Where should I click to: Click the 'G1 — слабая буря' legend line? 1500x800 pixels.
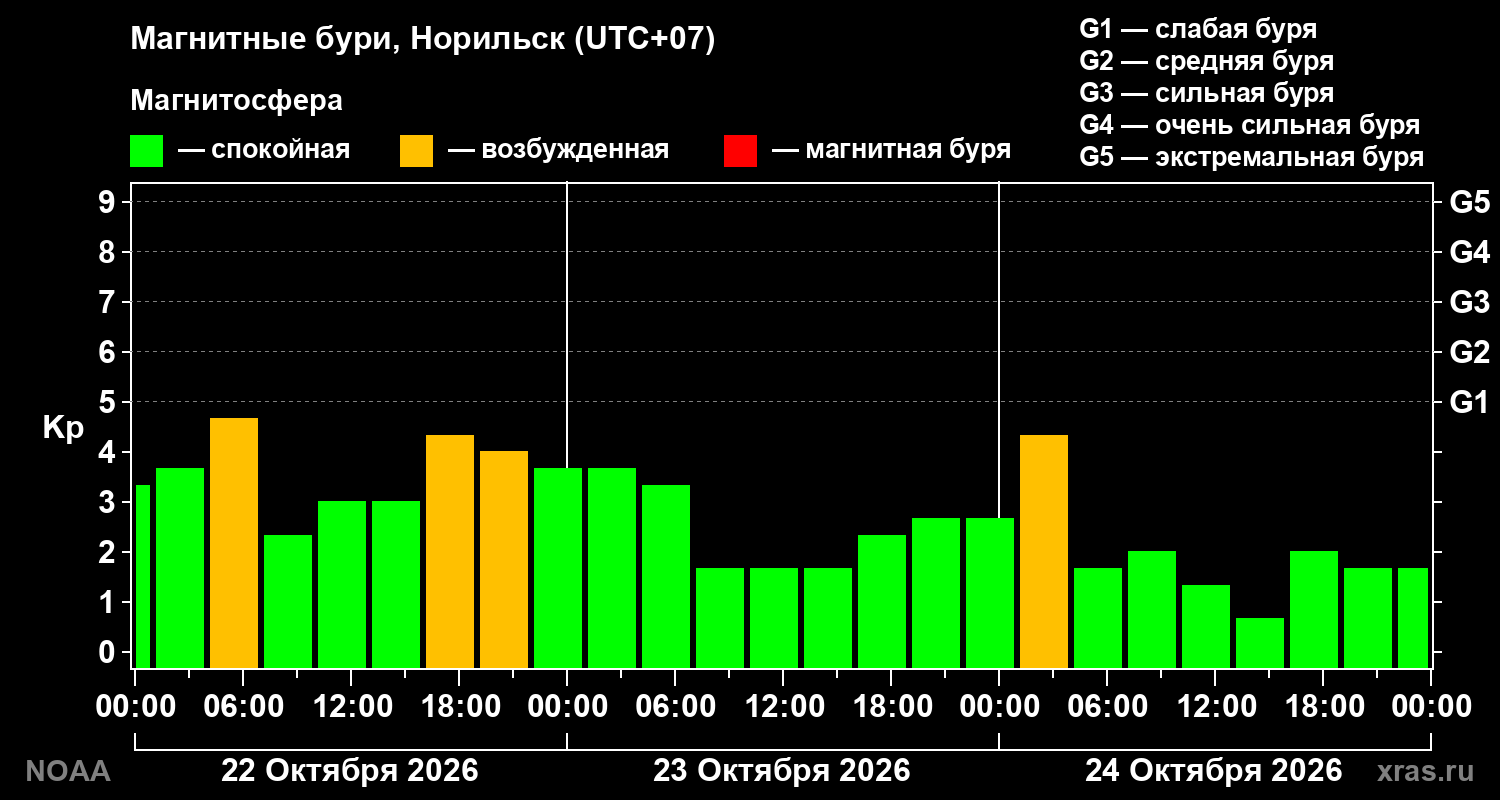[x=1198, y=28]
